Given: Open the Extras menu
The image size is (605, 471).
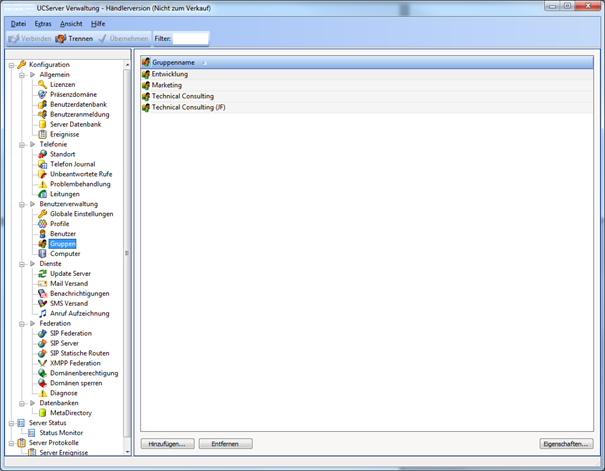Looking at the screenshot, I should coord(43,24).
